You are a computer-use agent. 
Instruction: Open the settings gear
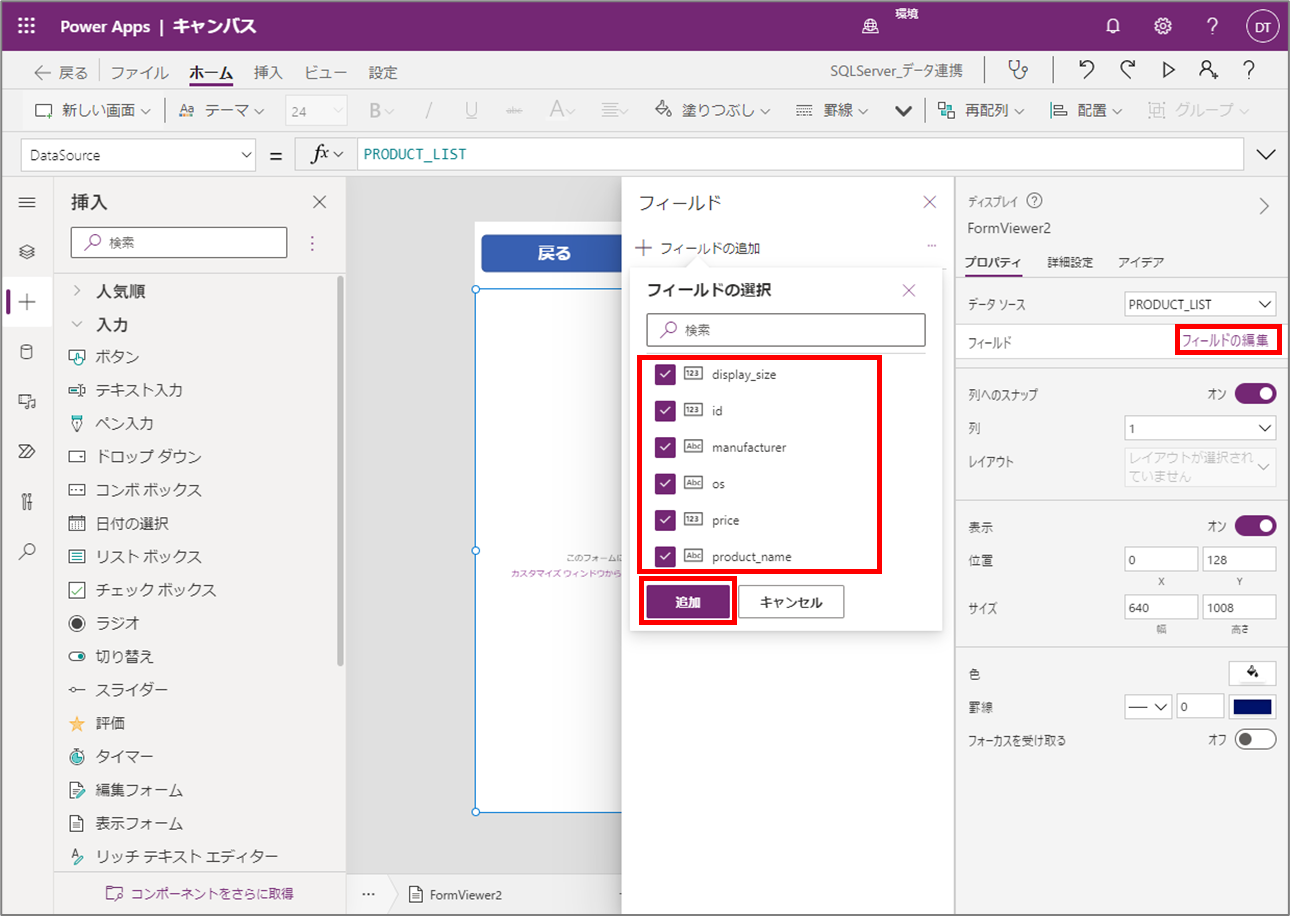(x=1163, y=27)
